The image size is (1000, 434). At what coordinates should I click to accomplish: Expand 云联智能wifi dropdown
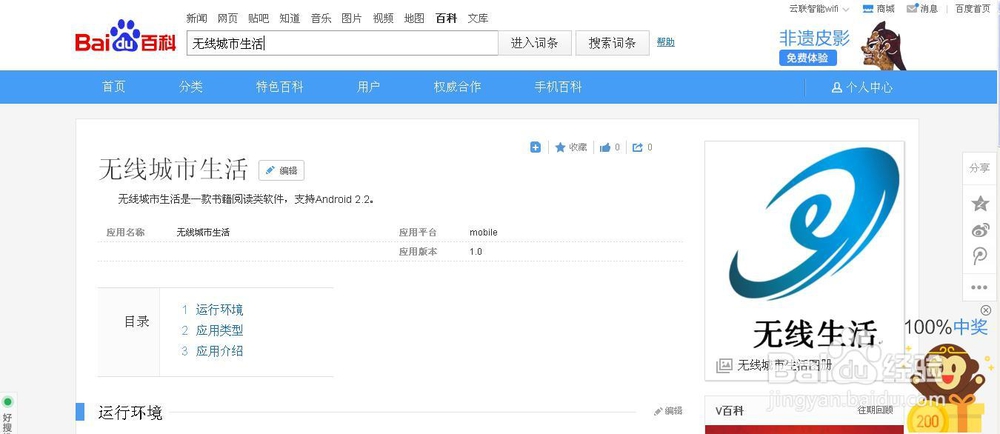coord(819,9)
